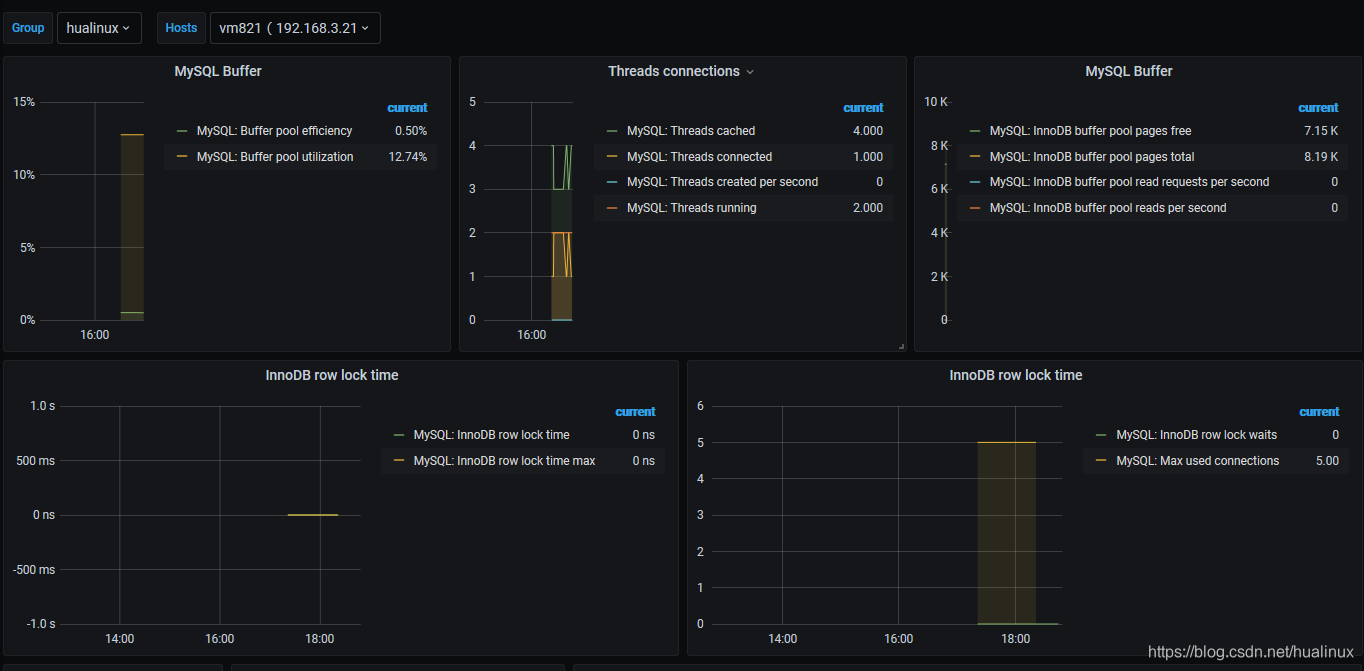1364x671 pixels.
Task: Toggle InnoDB buffer pool pages total series
Action: point(1092,157)
